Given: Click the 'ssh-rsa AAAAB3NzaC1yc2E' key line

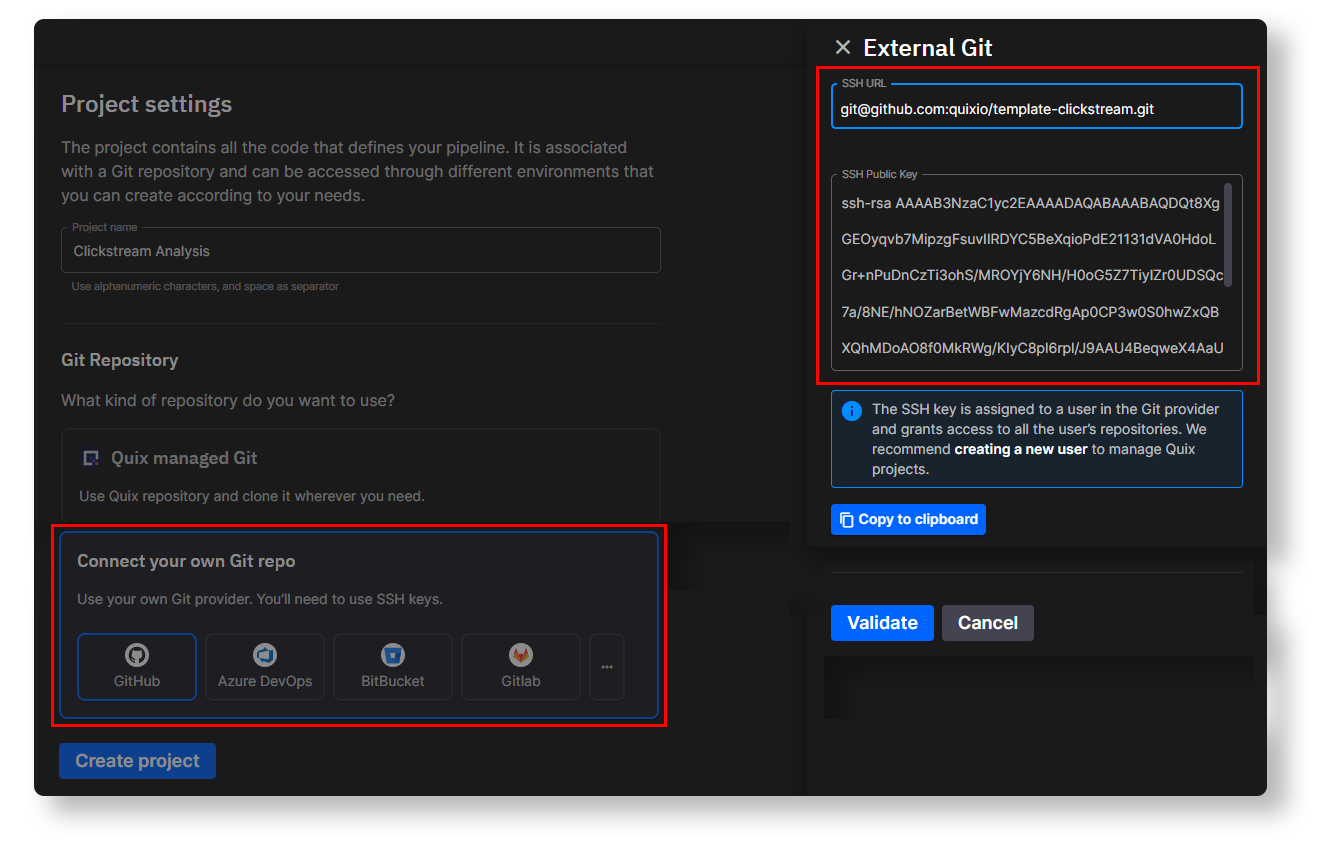Looking at the screenshot, I should [1031, 203].
